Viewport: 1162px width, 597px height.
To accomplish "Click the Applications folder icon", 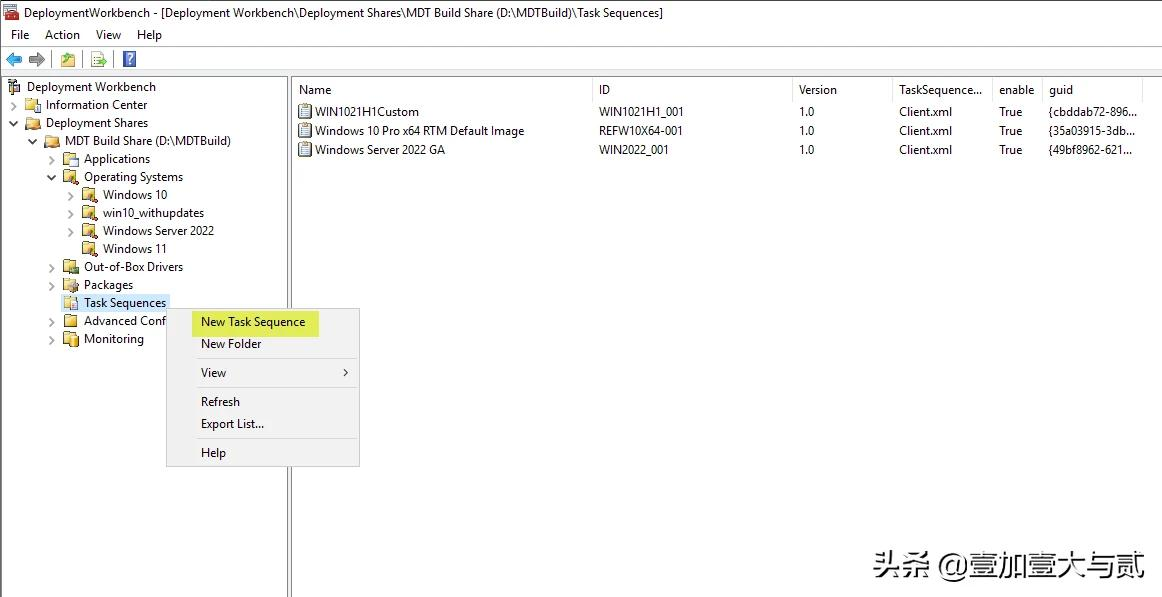I will tap(71, 159).
